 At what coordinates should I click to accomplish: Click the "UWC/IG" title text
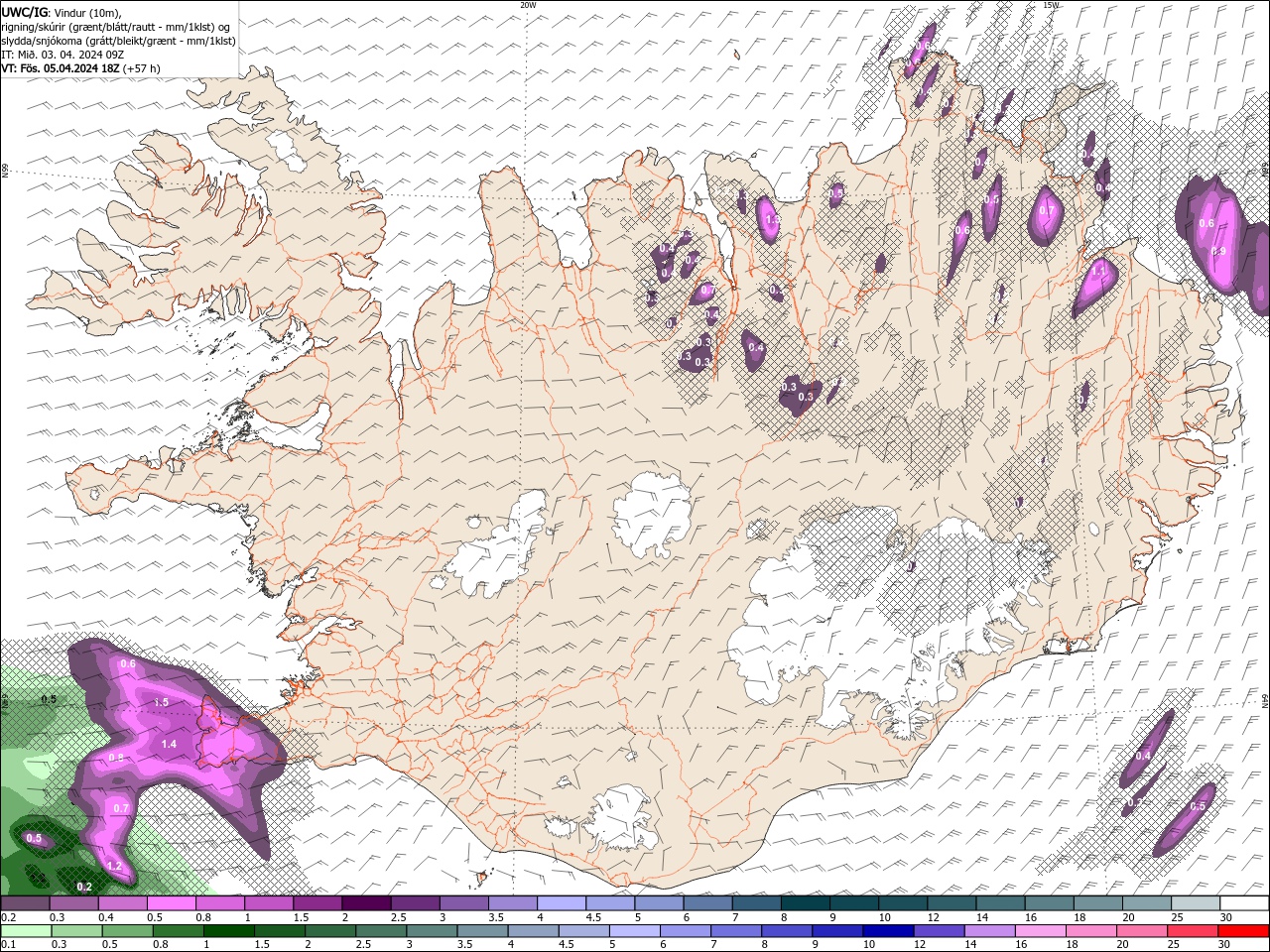point(24,12)
